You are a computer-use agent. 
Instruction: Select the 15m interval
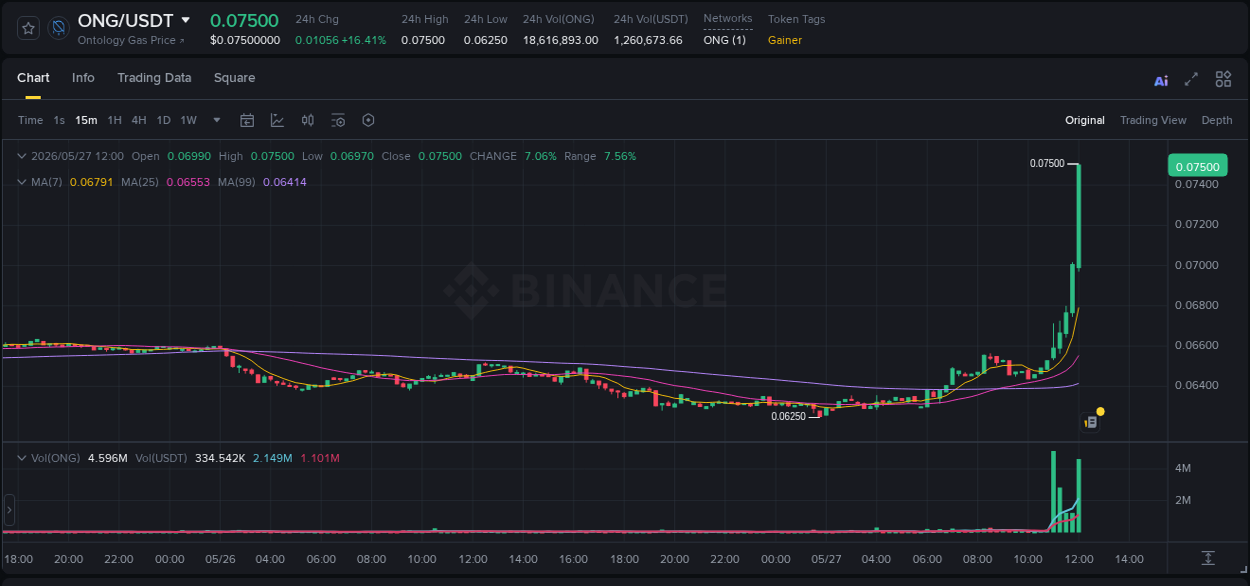click(86, 120)
